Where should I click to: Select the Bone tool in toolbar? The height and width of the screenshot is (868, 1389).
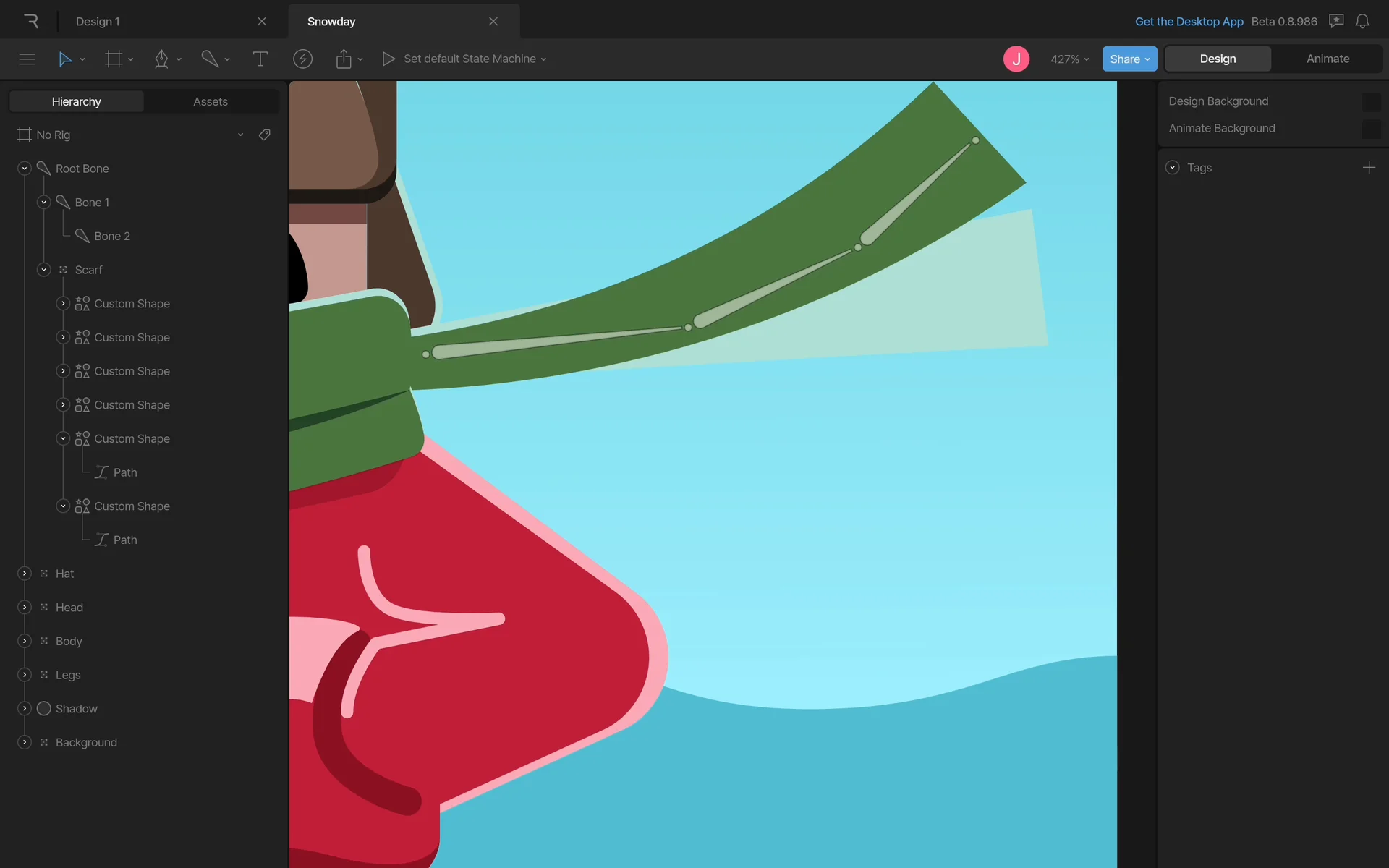[210, 59]
